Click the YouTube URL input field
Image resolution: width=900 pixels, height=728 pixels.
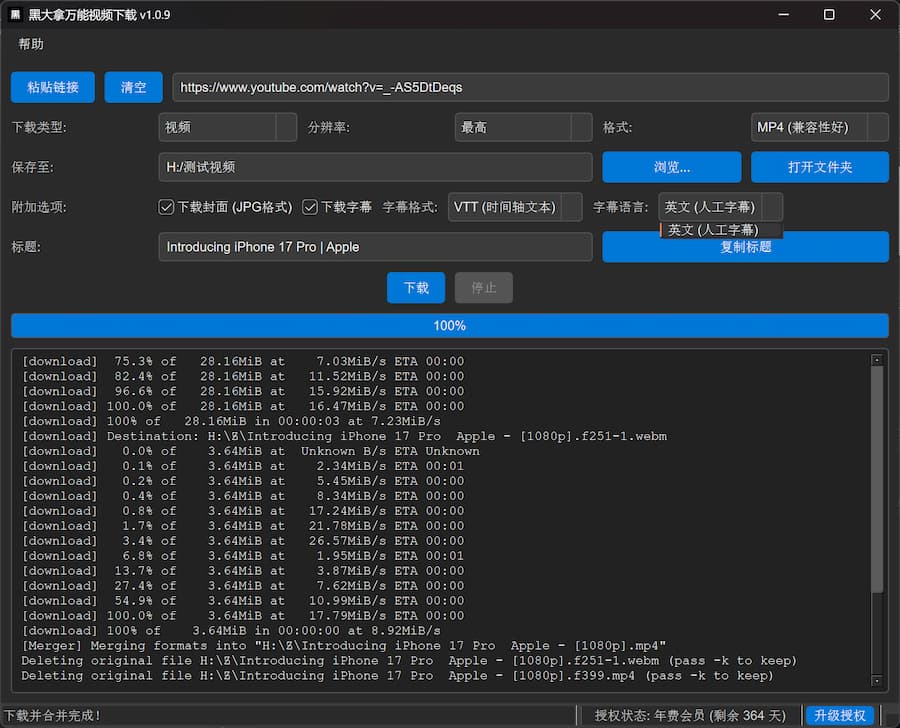(530, 87)
